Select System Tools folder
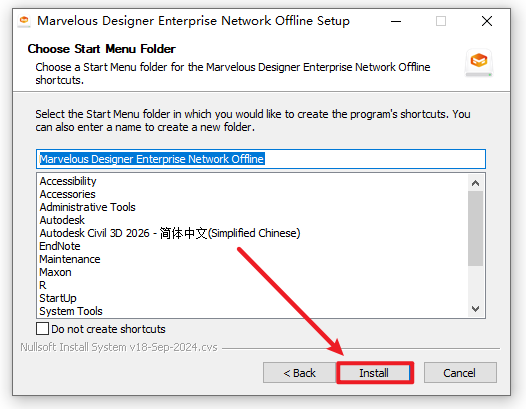The image size is (526, 409). (71, 311)
